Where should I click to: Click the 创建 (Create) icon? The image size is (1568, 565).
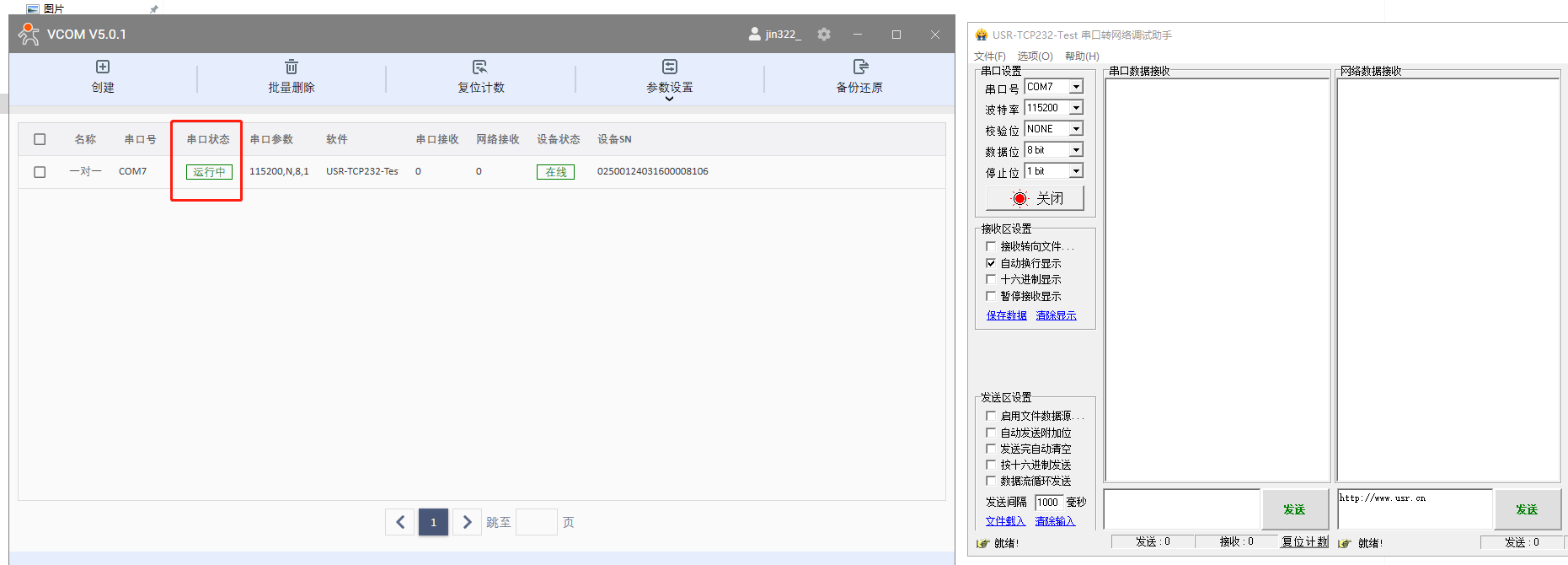(103, 67)
